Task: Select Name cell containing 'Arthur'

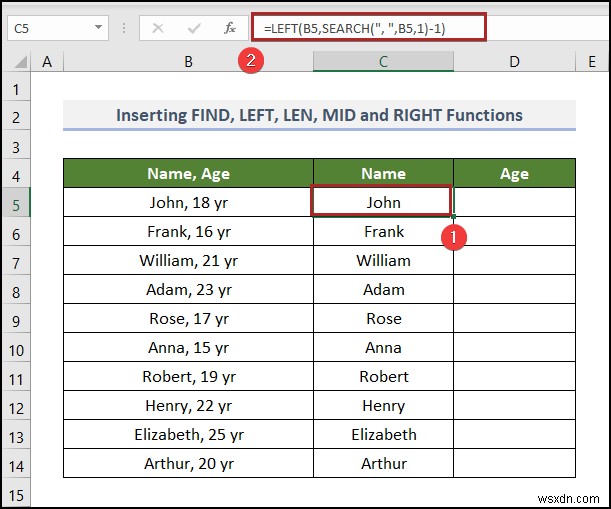Action: [x=383, y=464]
